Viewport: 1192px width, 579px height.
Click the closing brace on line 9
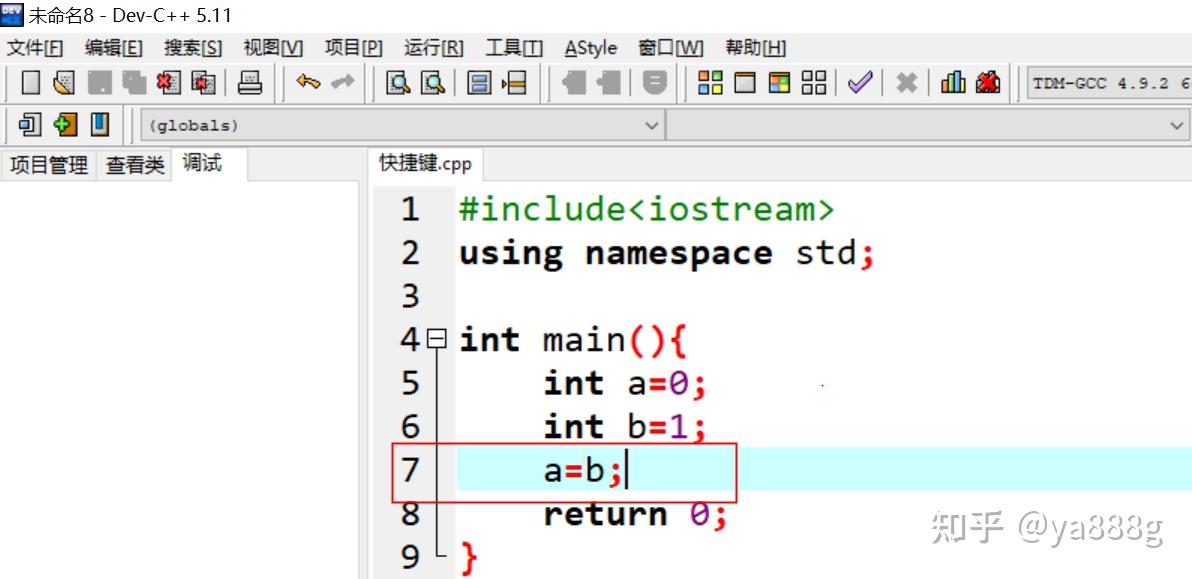469,559
